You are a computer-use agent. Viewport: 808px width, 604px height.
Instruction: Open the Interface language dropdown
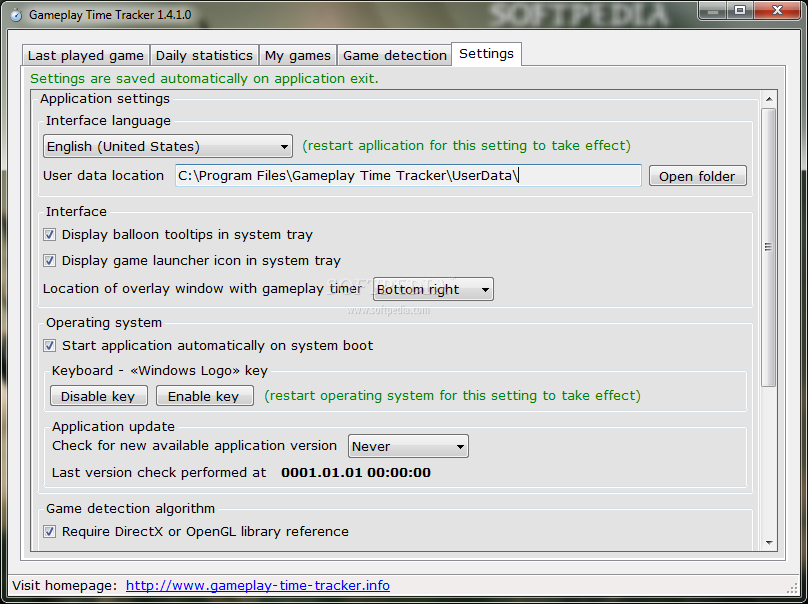point(168,146)
